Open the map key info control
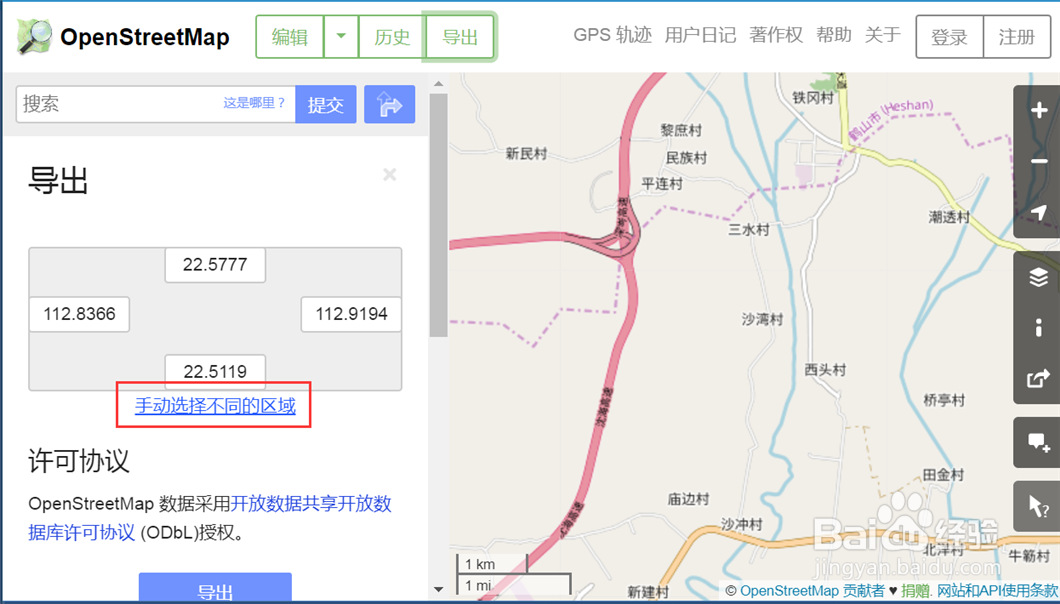The image size is (1060, 604). tap(1038, 328)
